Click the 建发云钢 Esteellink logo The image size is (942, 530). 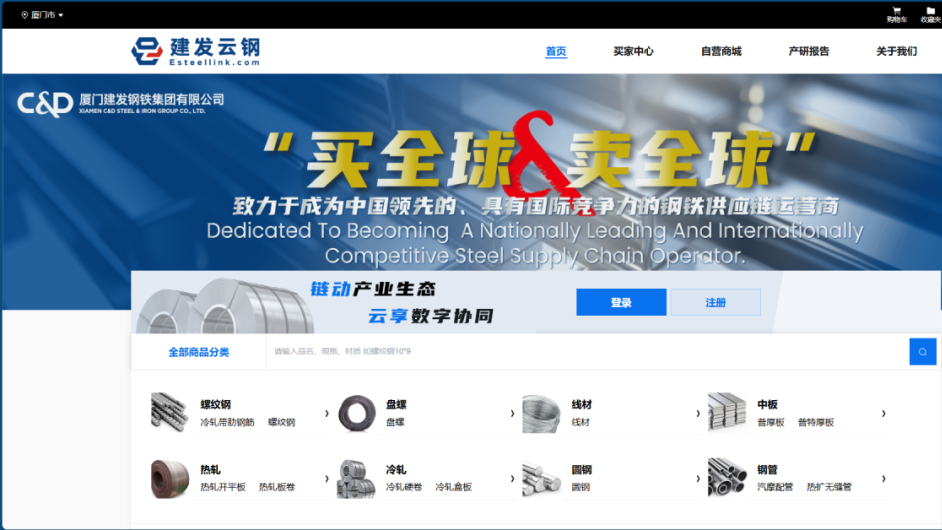point(196,51)
